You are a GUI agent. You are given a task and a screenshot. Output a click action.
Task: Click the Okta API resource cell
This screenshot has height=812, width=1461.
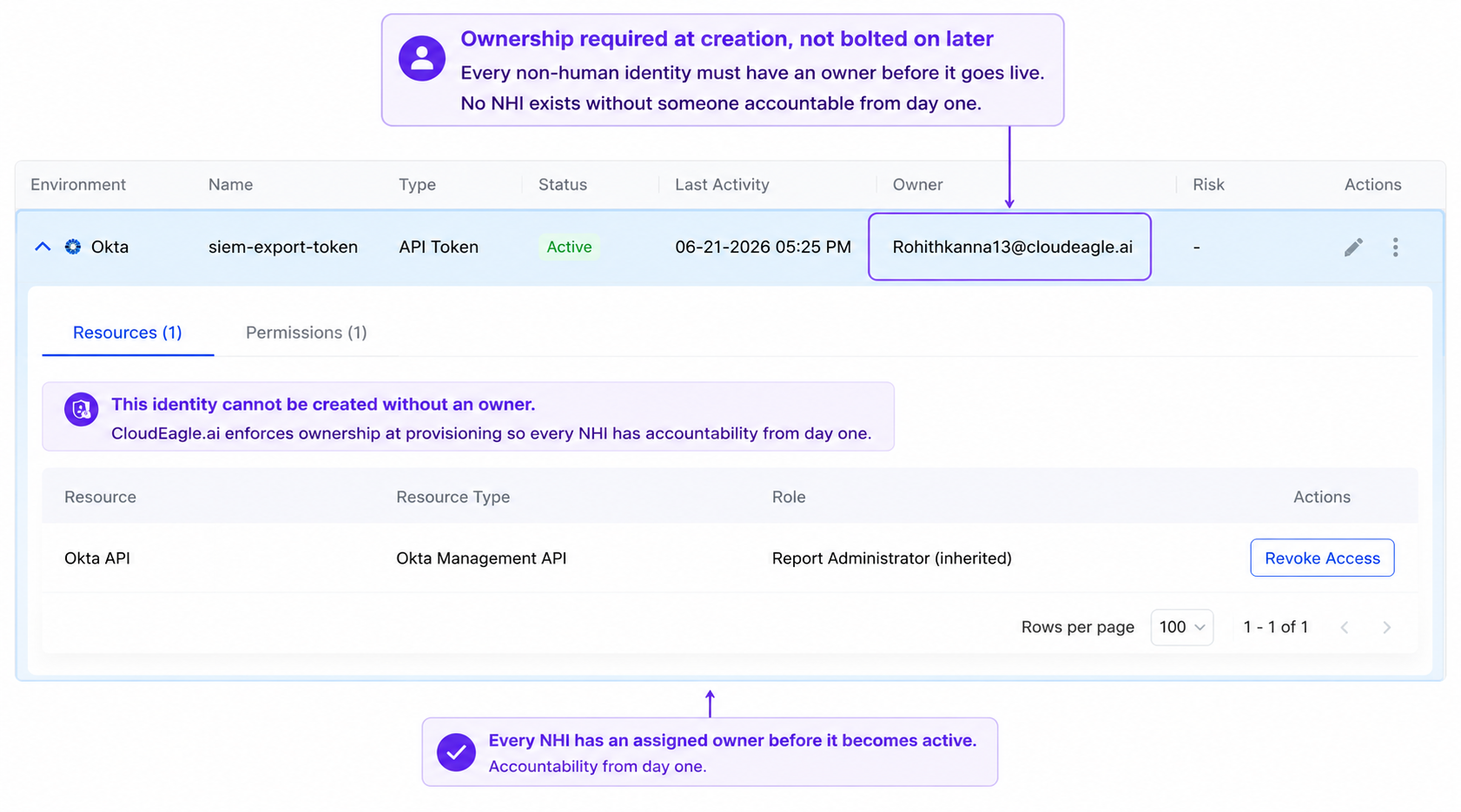point(97,558)
